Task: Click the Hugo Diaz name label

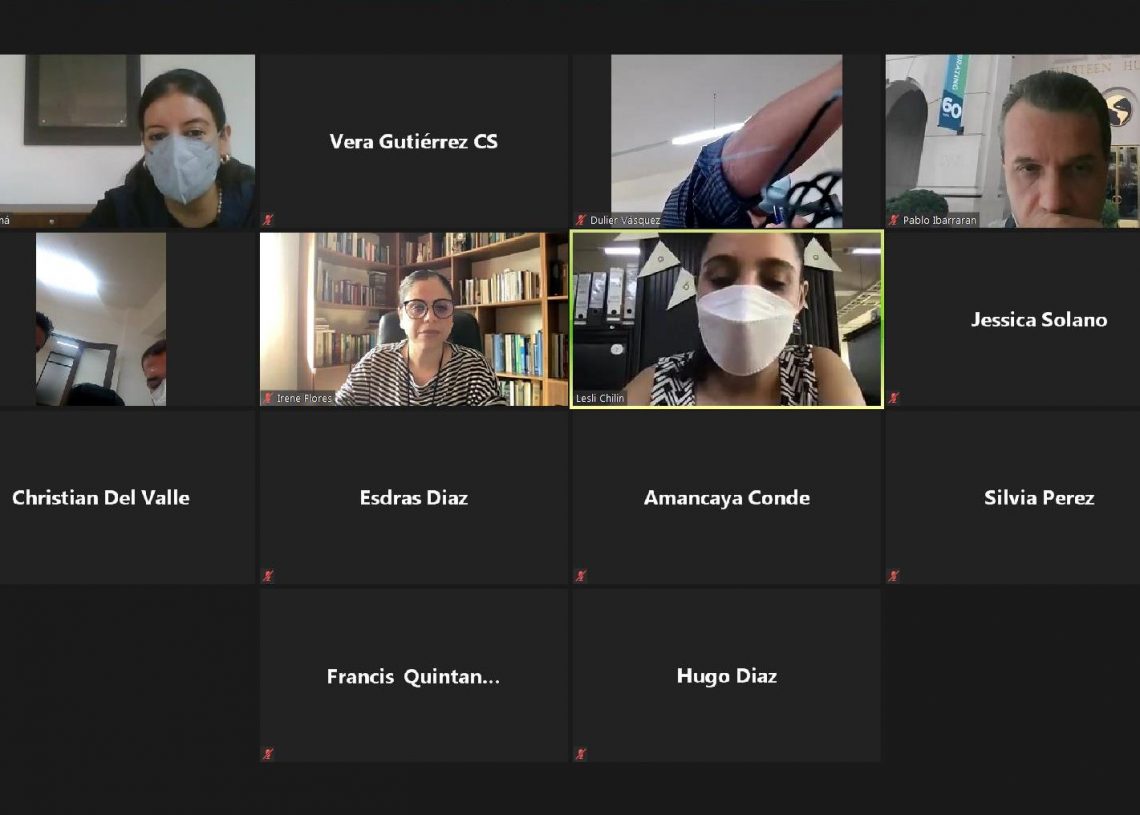Action: pos(726,676)
